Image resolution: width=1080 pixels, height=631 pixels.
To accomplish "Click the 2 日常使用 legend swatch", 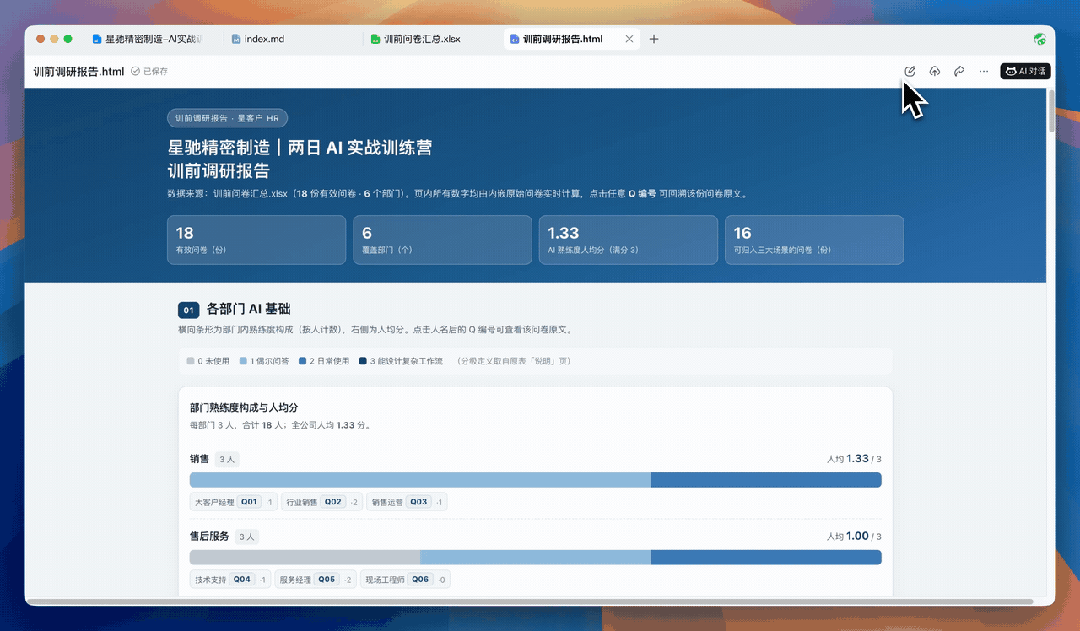I will (x=302, y=361).
